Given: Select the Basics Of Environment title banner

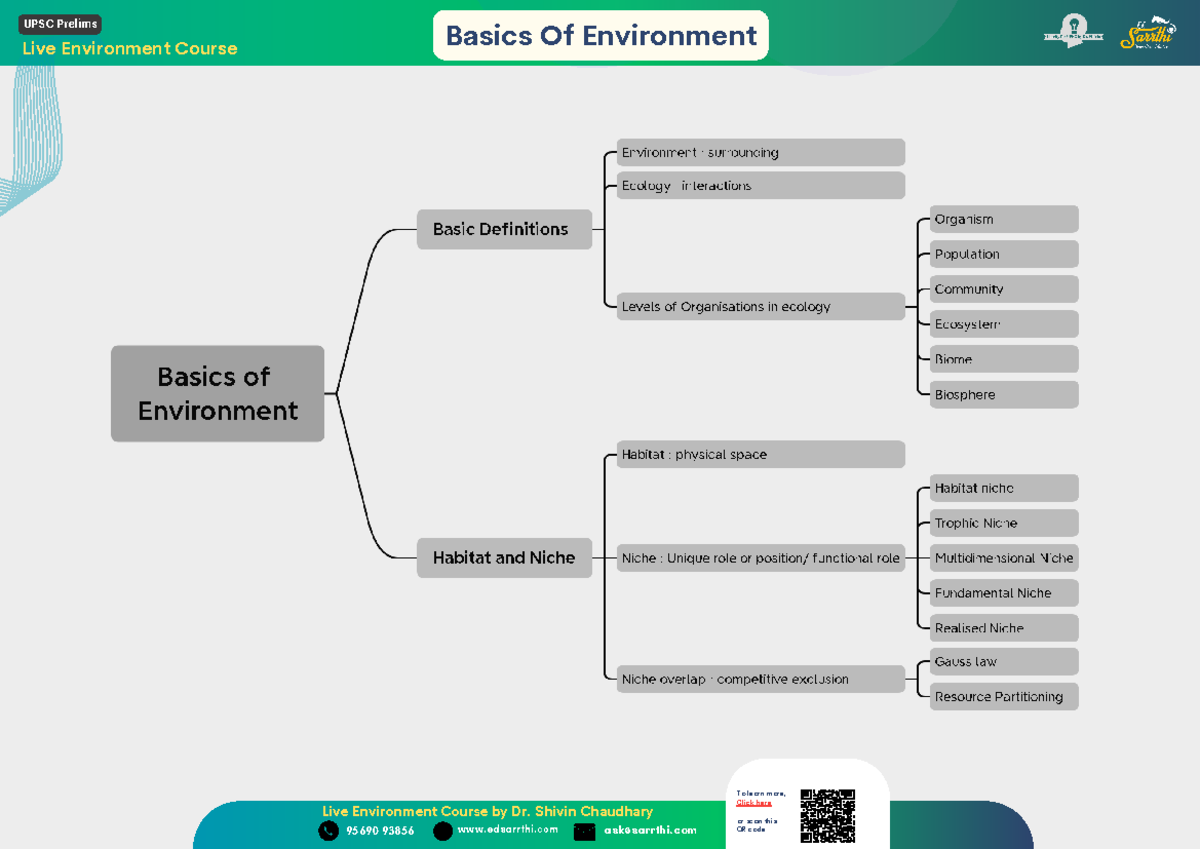Looking at the screenshot, I should pos(600,34).
